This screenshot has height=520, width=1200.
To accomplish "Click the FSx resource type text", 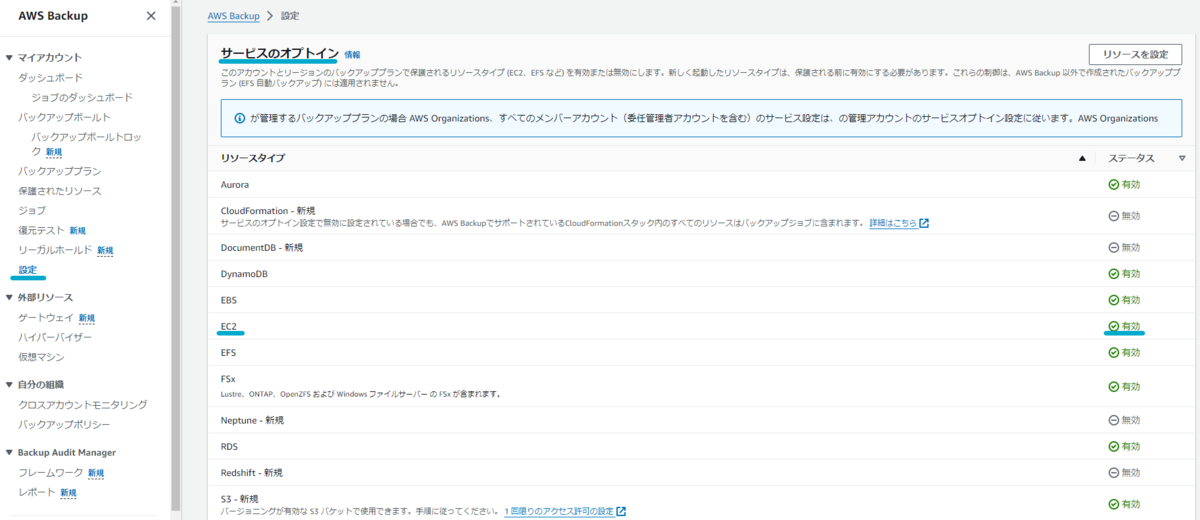I will tap(228, 379).
